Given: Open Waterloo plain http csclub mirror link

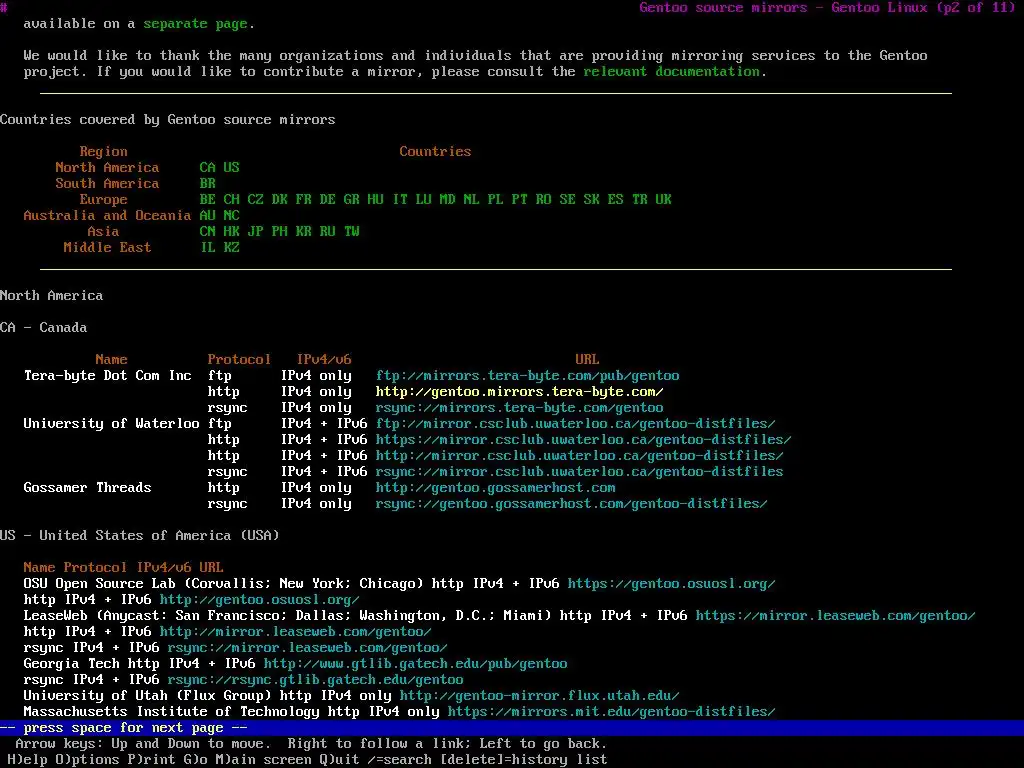Looking at the screenshot, I should tap(579, 456).
